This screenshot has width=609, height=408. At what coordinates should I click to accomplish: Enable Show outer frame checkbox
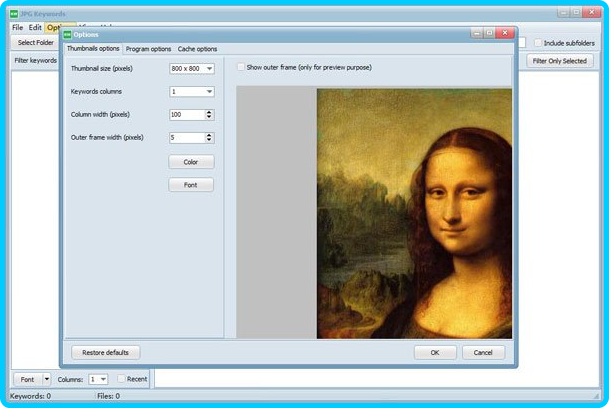point(241,67)
